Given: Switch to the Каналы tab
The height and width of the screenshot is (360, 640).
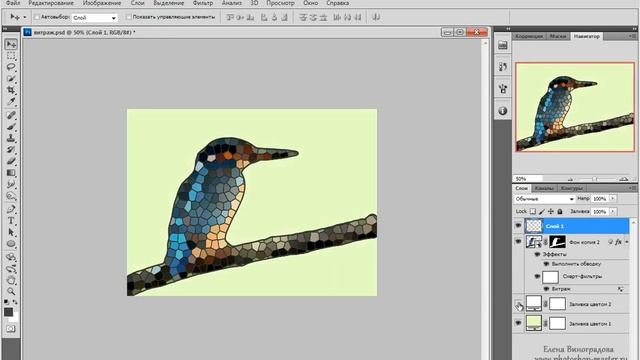Looking at the screenshot, I should coord(544,188).
